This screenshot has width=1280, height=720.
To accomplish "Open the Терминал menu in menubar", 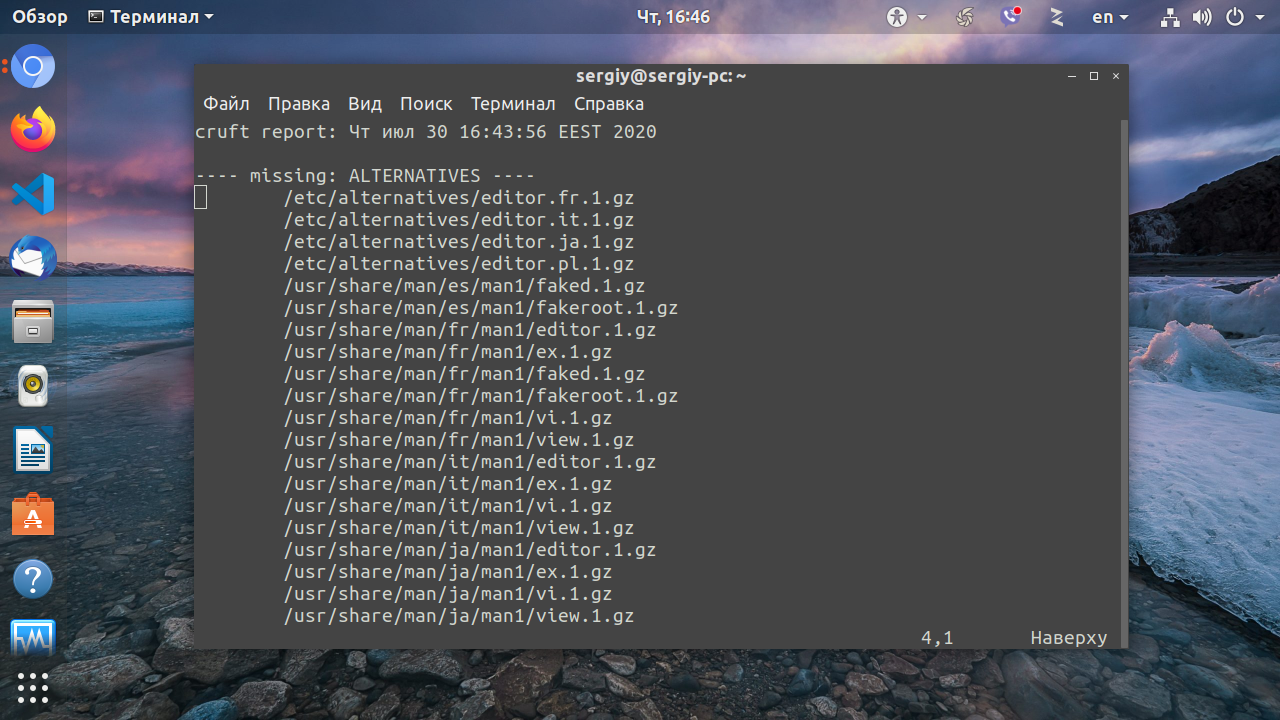I will (513, 104).
